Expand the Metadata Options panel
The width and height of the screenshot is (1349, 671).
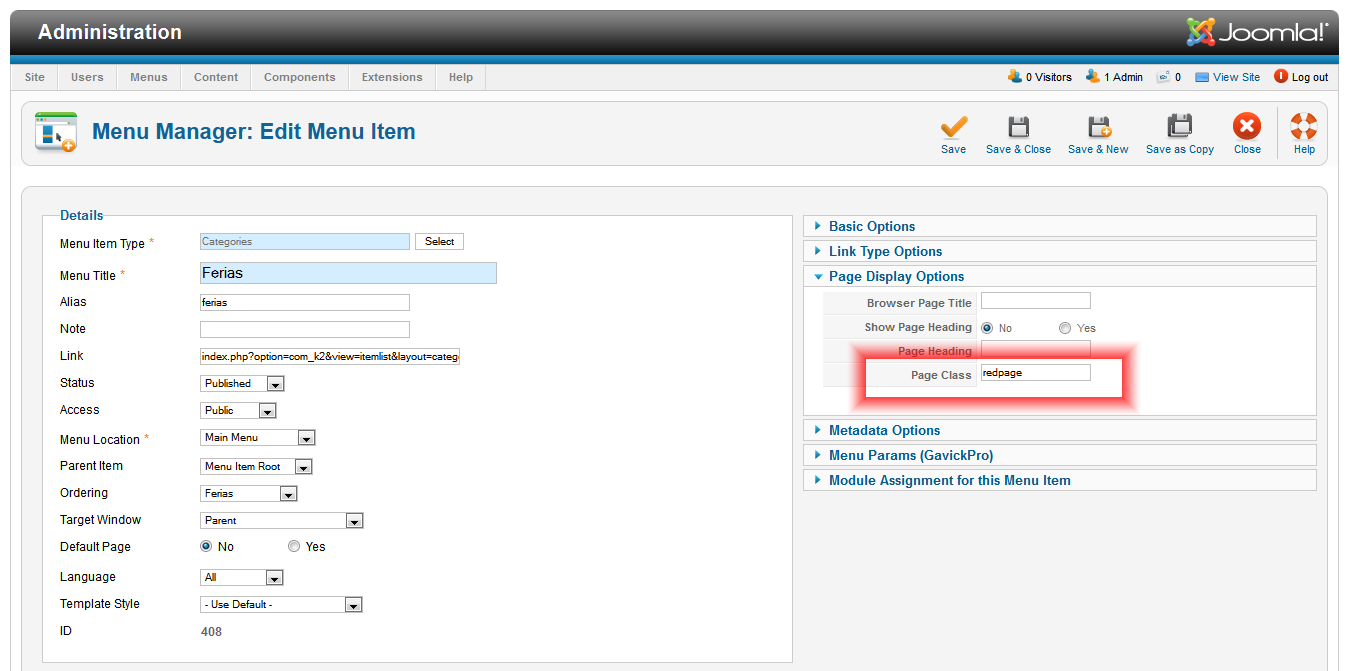tap(1060, 430)
